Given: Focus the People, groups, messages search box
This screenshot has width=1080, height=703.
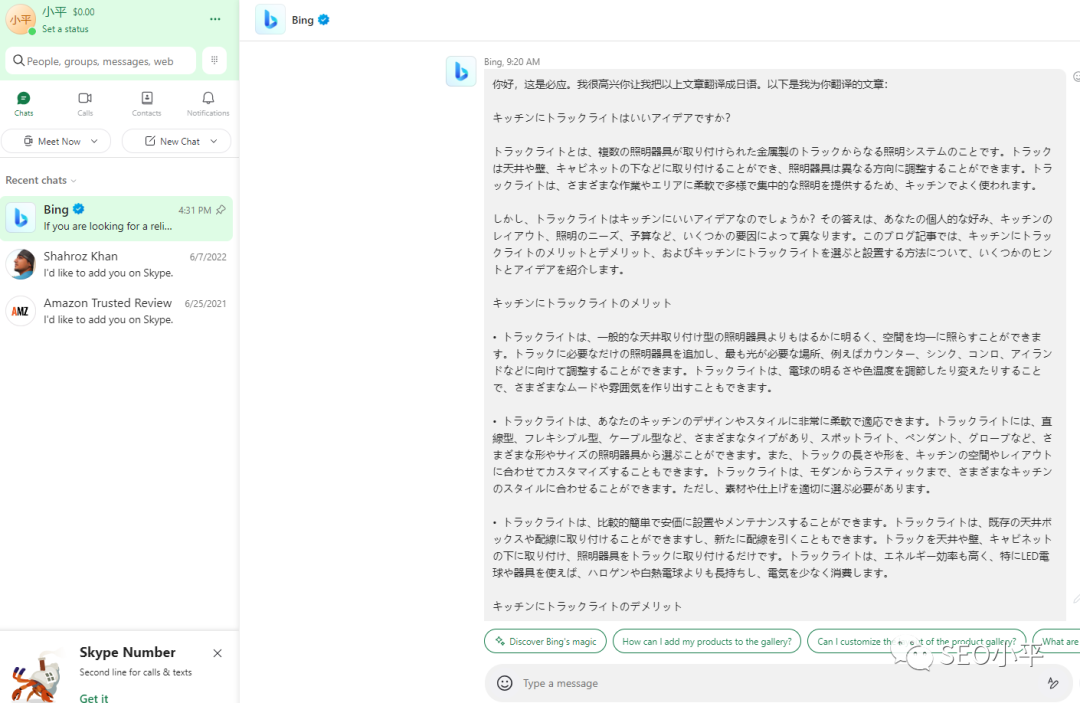Looking at the screenshot, I should tap(101, 61).
